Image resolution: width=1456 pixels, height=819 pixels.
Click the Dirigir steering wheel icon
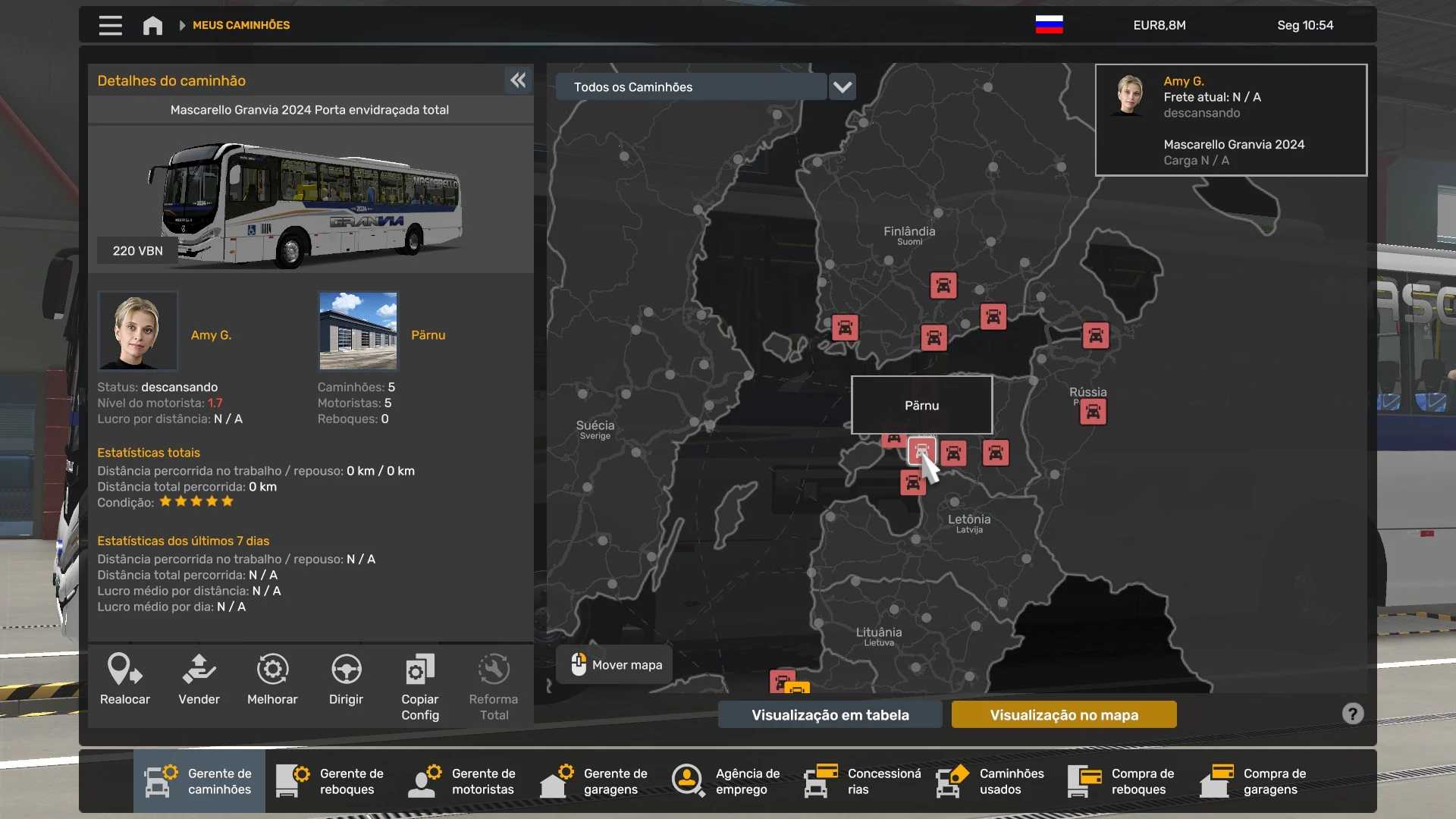346,670
